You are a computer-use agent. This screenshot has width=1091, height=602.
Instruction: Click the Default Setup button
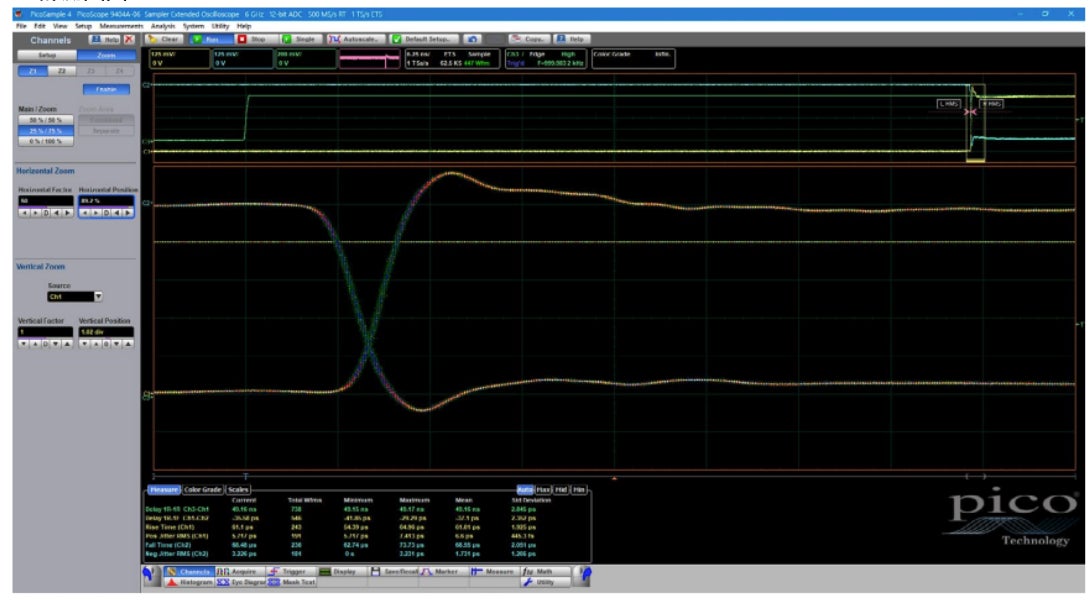point(424,39)
